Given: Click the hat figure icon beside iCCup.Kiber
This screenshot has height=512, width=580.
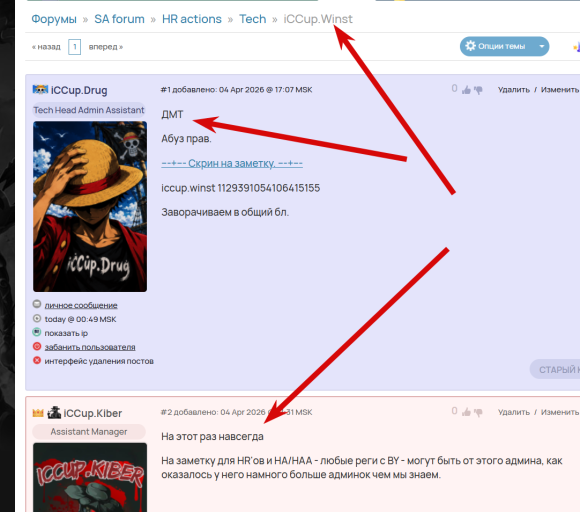Looking at the screenshot, I should tap(54, 412).
